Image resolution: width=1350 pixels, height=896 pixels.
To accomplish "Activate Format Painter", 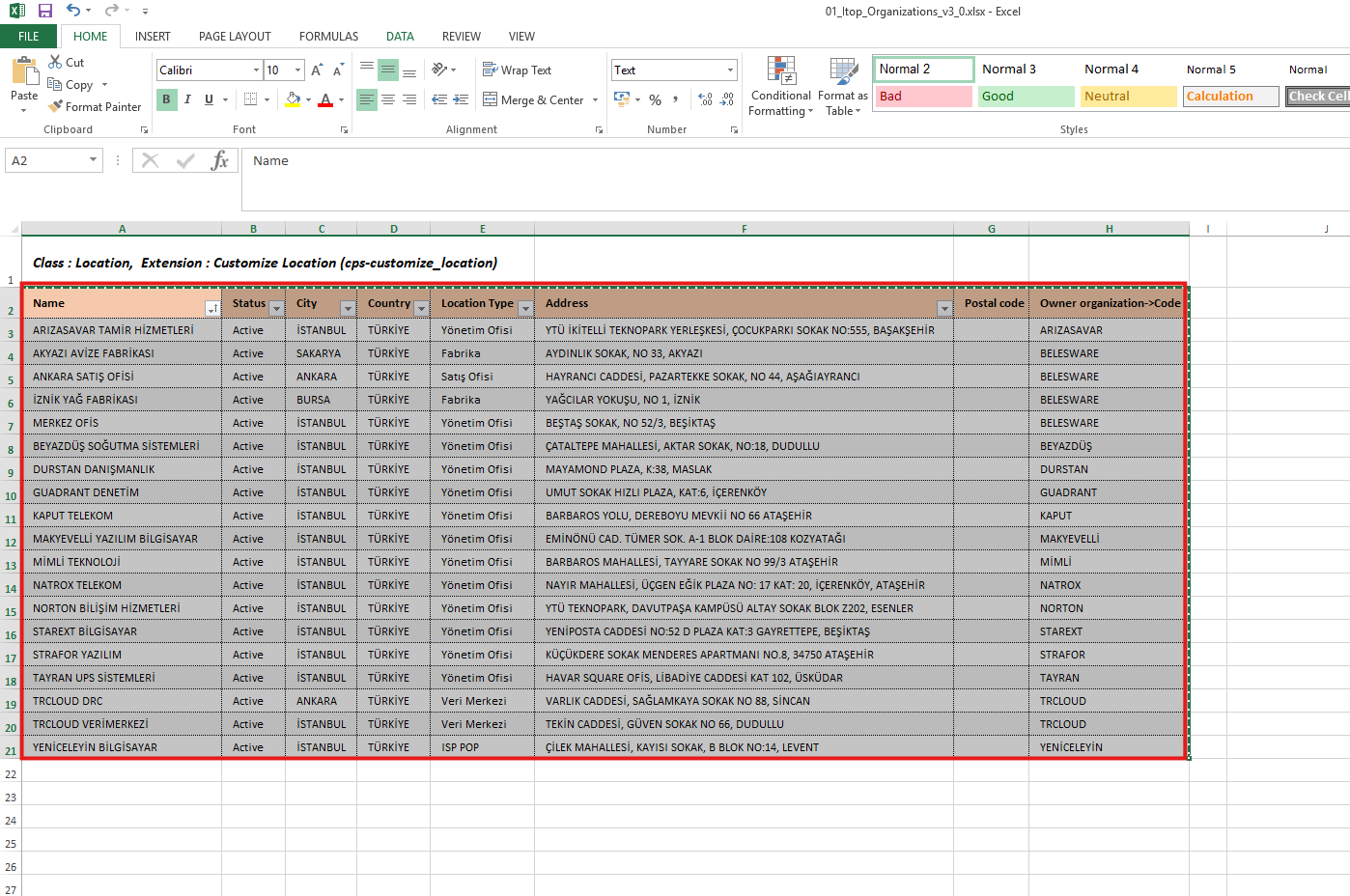I will point(95,107).
